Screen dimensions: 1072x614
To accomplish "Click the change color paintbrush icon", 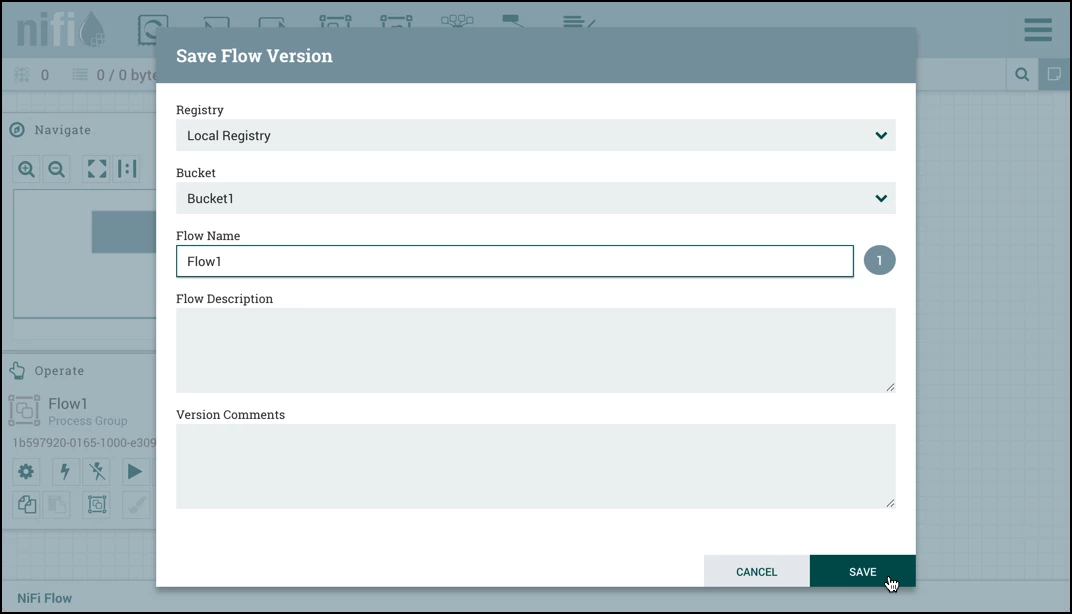I will tap(136, 505).
